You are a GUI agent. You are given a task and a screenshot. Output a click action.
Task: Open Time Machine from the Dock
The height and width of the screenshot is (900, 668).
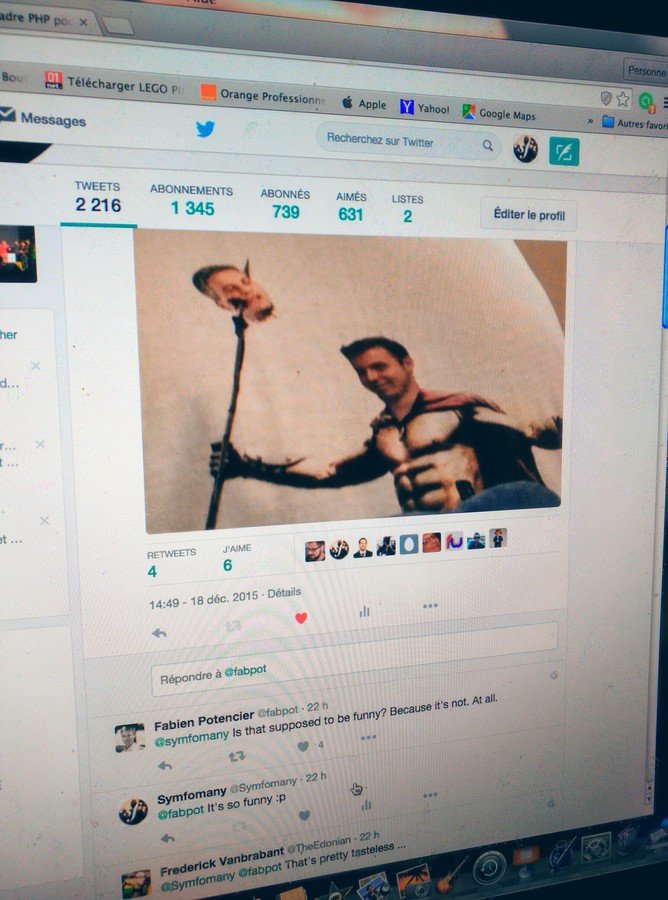point(490,867)
